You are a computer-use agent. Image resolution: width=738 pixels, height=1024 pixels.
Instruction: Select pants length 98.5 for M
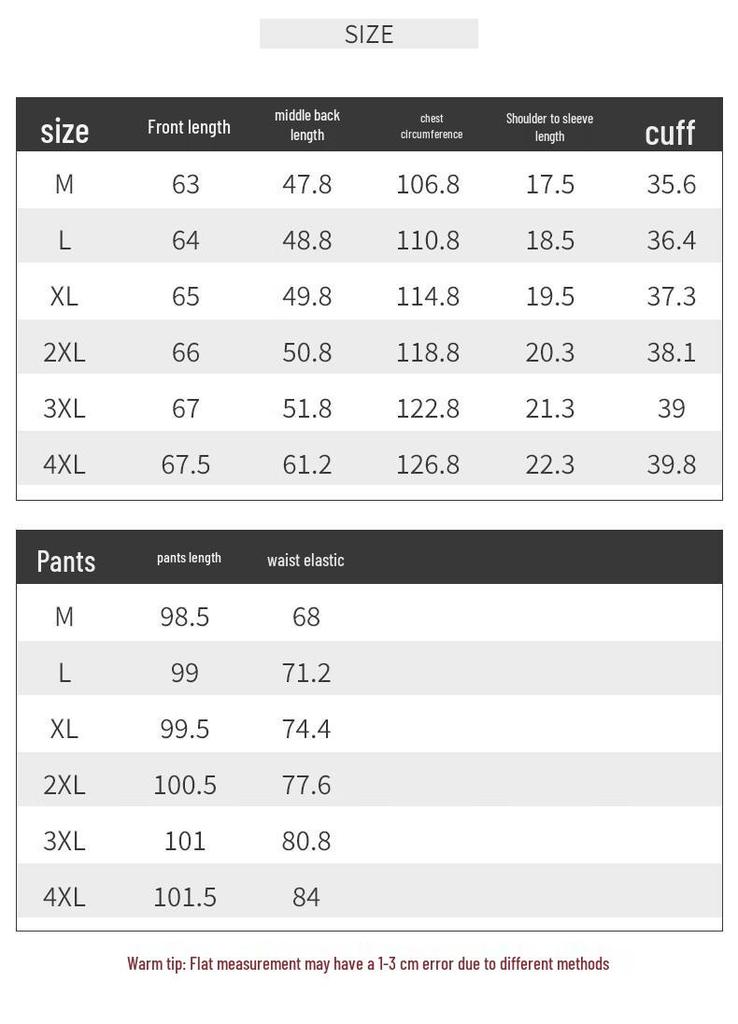185,616
